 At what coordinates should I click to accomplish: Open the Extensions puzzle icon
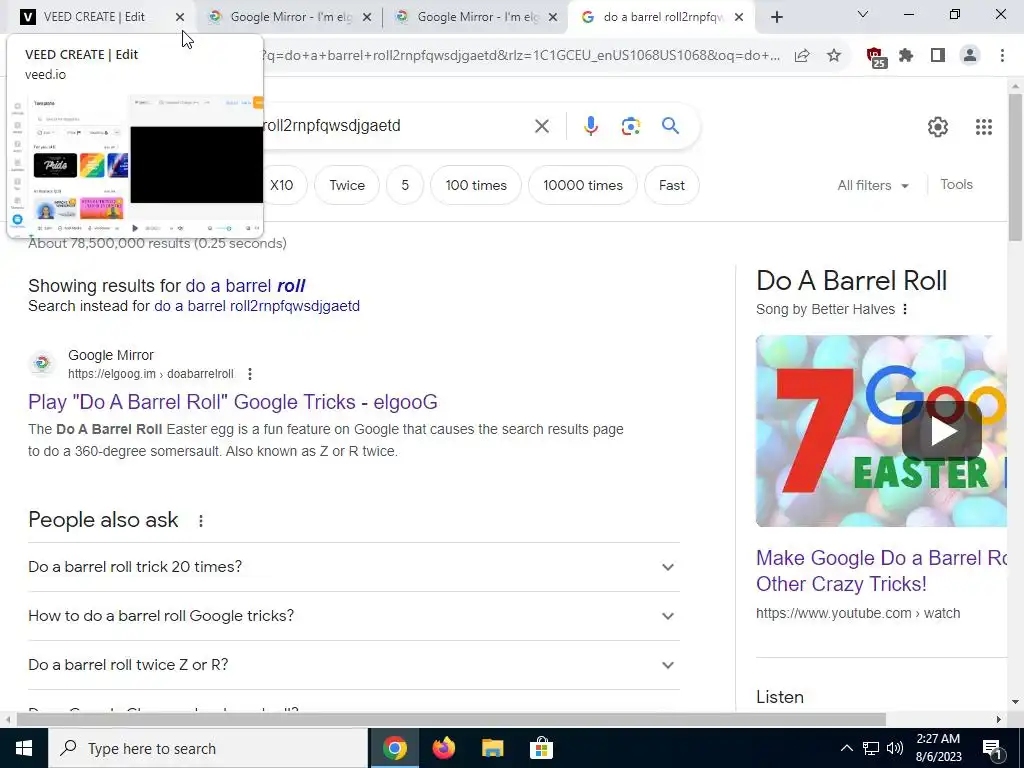click(906, 56)
